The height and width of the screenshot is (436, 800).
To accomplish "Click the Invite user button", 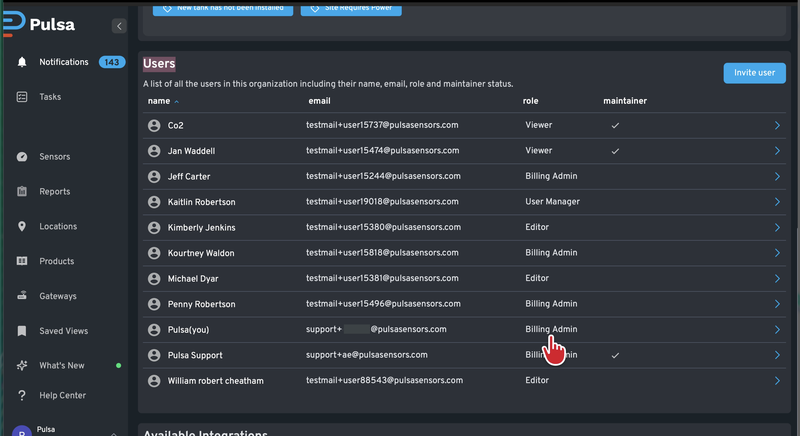I will (755, 73).
